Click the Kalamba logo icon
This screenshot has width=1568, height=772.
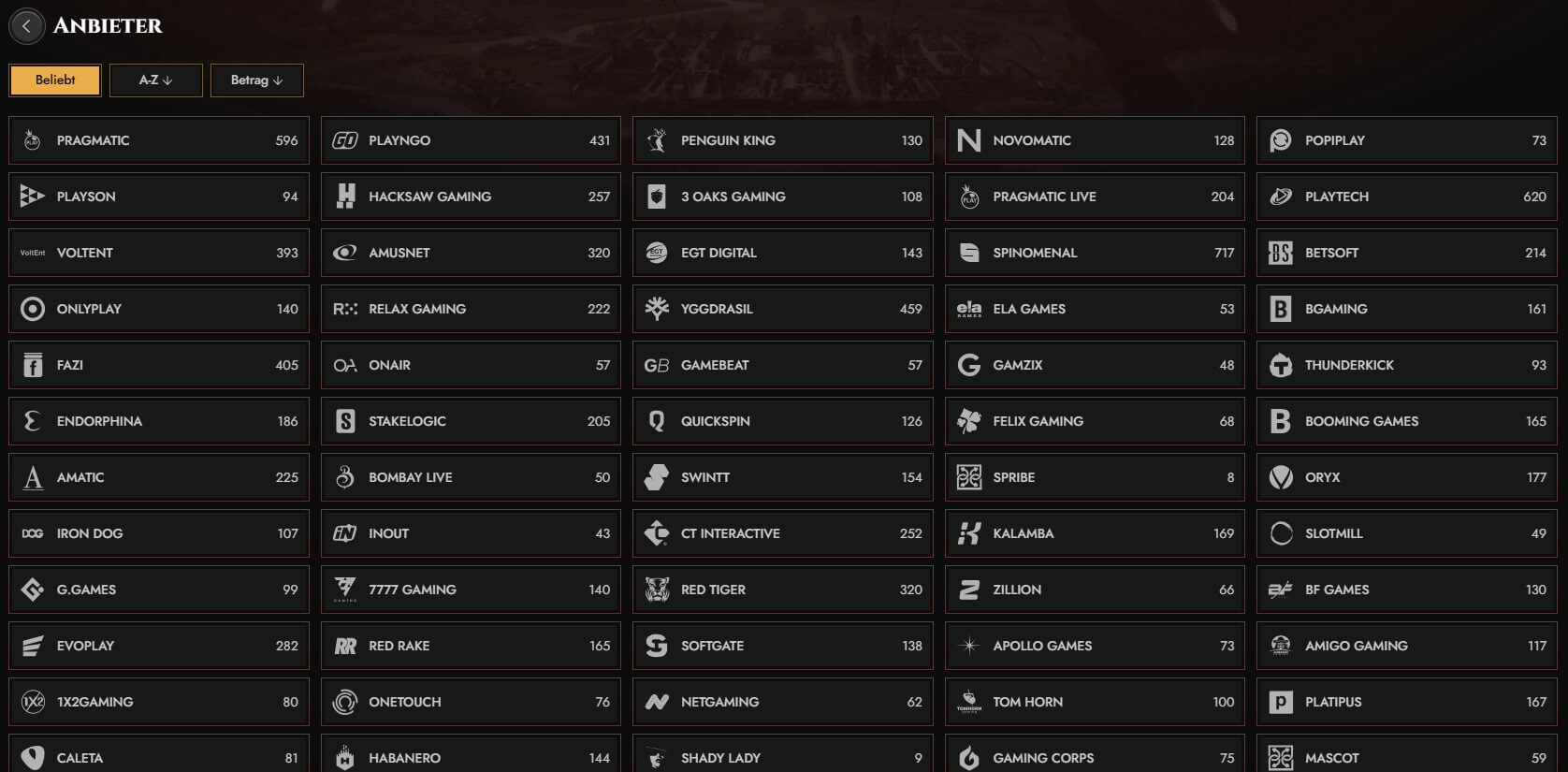pyautogui.click(x=969, y=533)
